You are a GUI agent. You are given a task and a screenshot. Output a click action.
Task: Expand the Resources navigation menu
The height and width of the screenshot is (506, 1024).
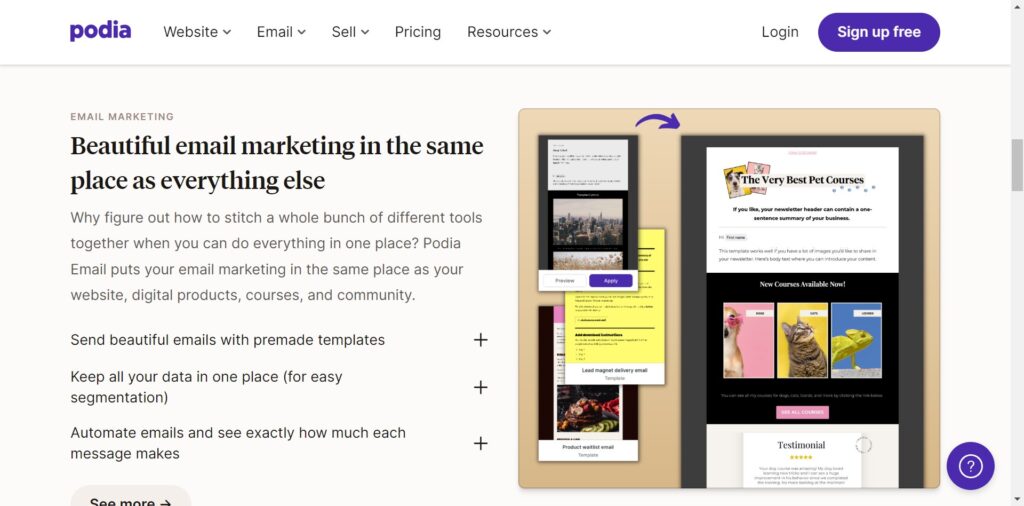coord(509,32)
